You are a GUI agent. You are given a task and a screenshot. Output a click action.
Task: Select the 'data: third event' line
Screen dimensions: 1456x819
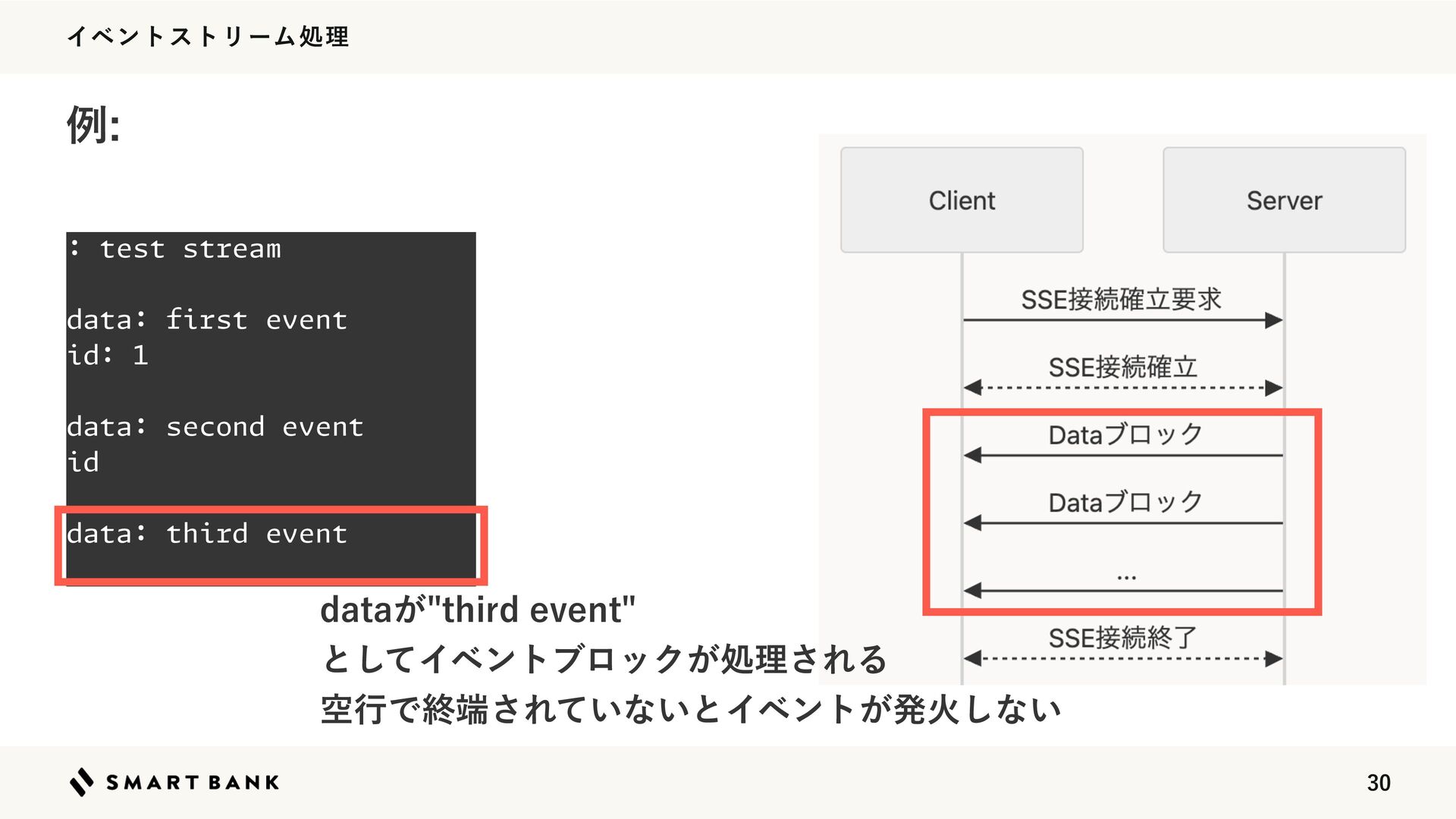[207, 534]
